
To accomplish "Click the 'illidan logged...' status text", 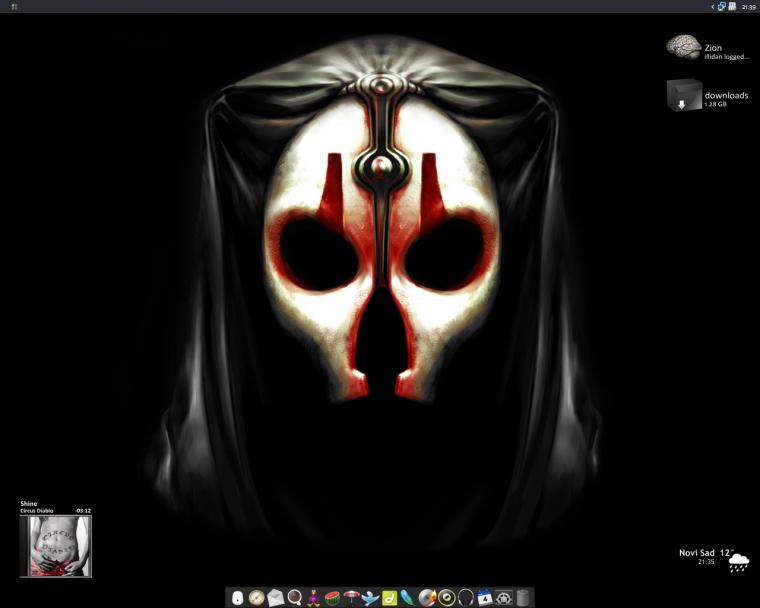I will coord(727,57).
